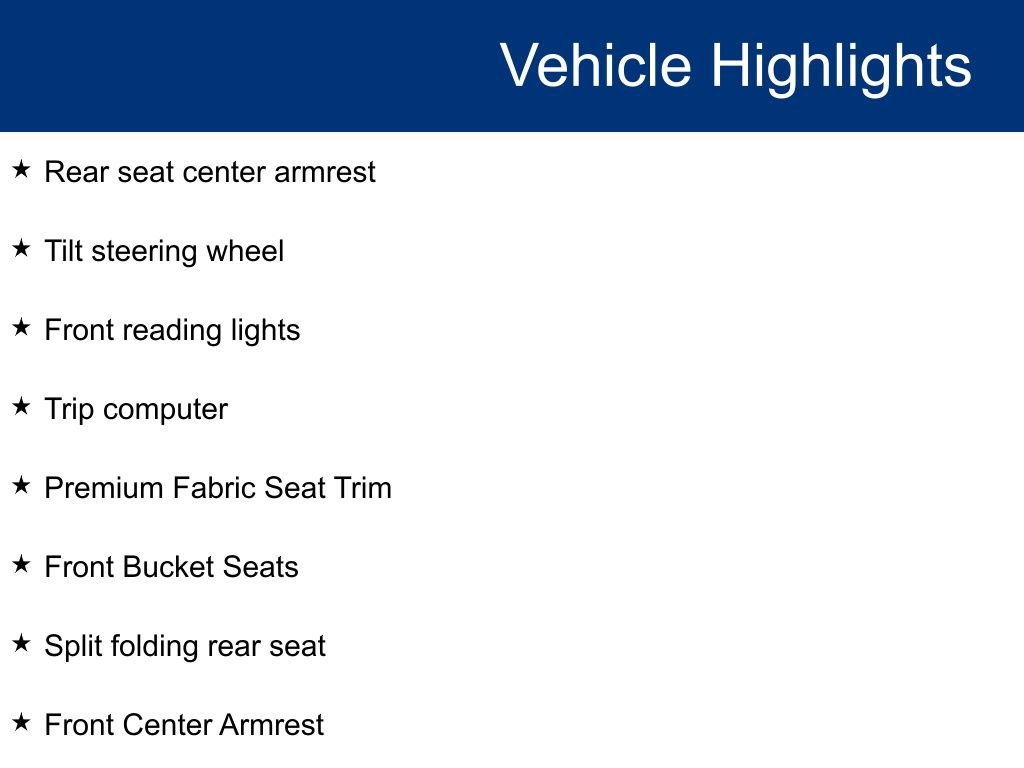Screen dimensions: 1024x768
Task: Select the star before Split folding rear seat
Action: [22, 644]
